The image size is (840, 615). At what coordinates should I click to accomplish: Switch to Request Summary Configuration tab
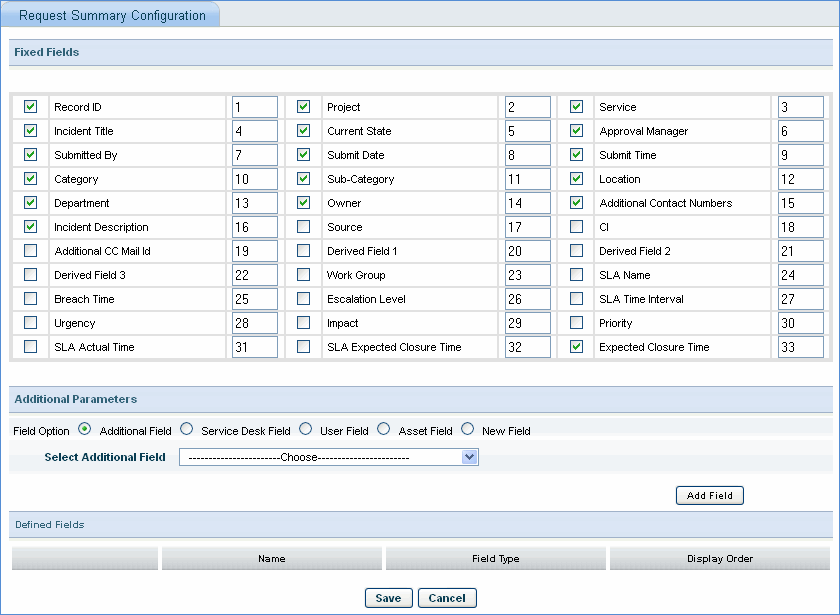pyautogui.click(x=112, y=15)
